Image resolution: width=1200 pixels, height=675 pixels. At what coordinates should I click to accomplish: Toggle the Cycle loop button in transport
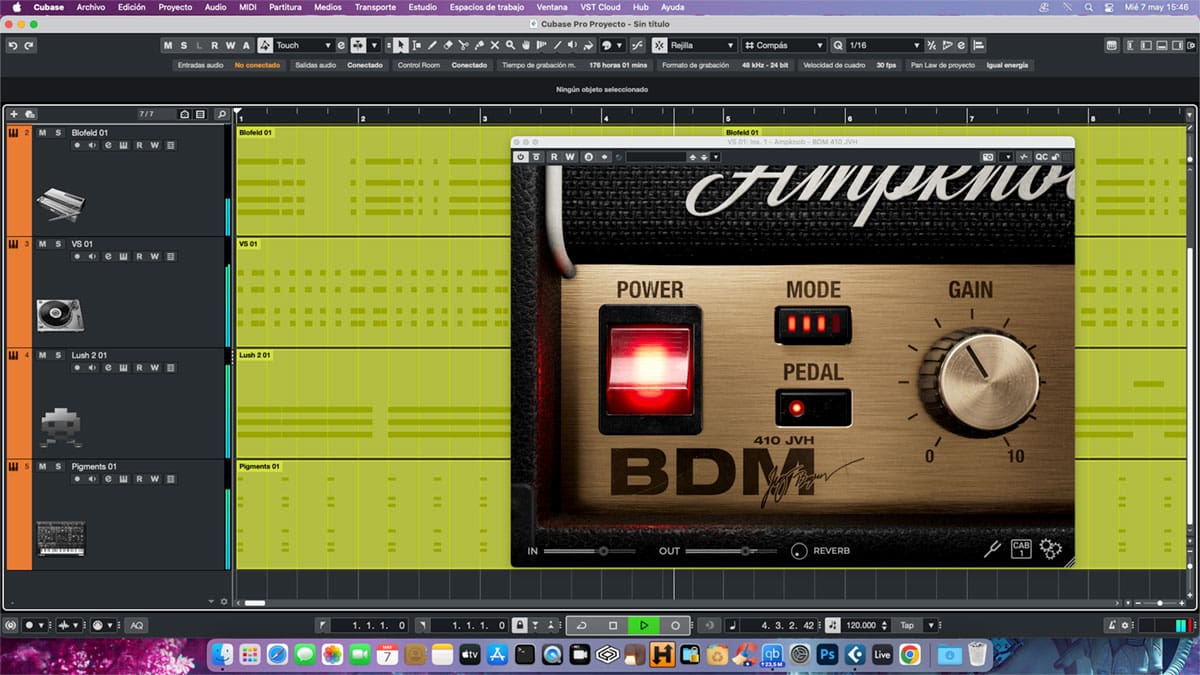click(x=582, y=625)
